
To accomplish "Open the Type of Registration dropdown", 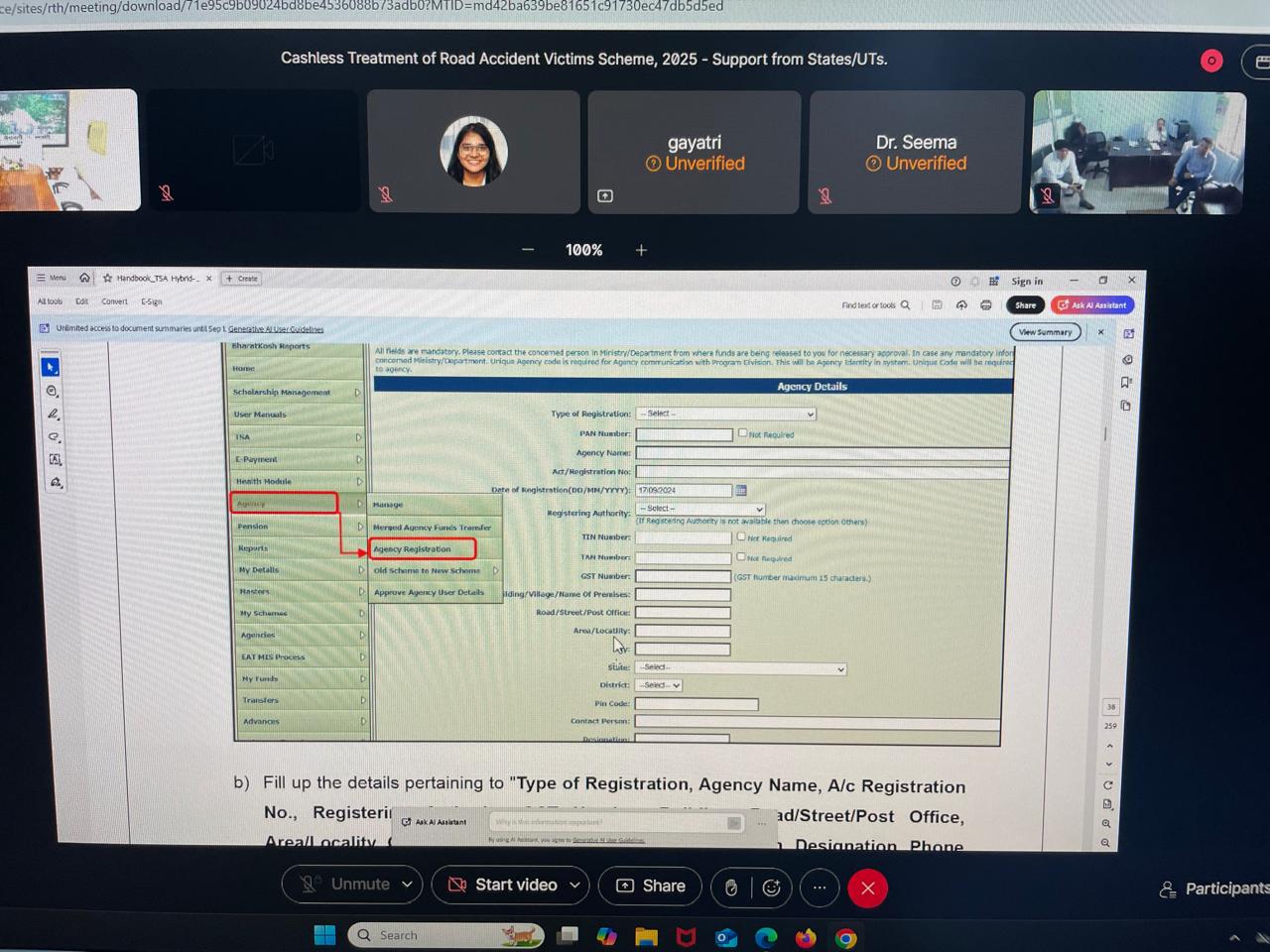I will (726, 414).
